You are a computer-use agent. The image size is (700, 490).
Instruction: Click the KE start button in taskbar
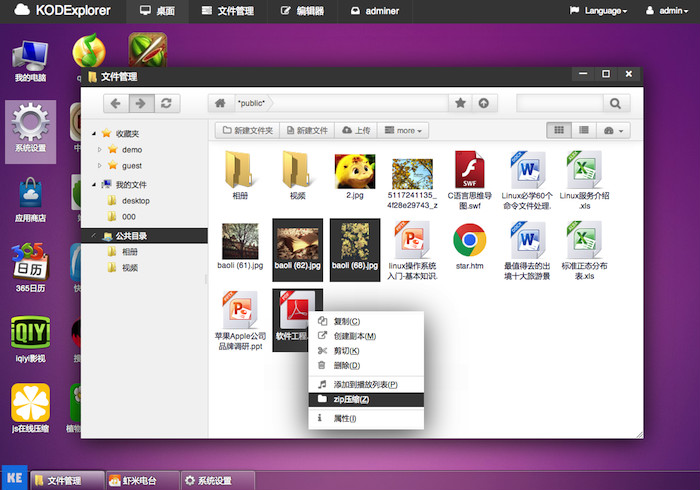15,478
